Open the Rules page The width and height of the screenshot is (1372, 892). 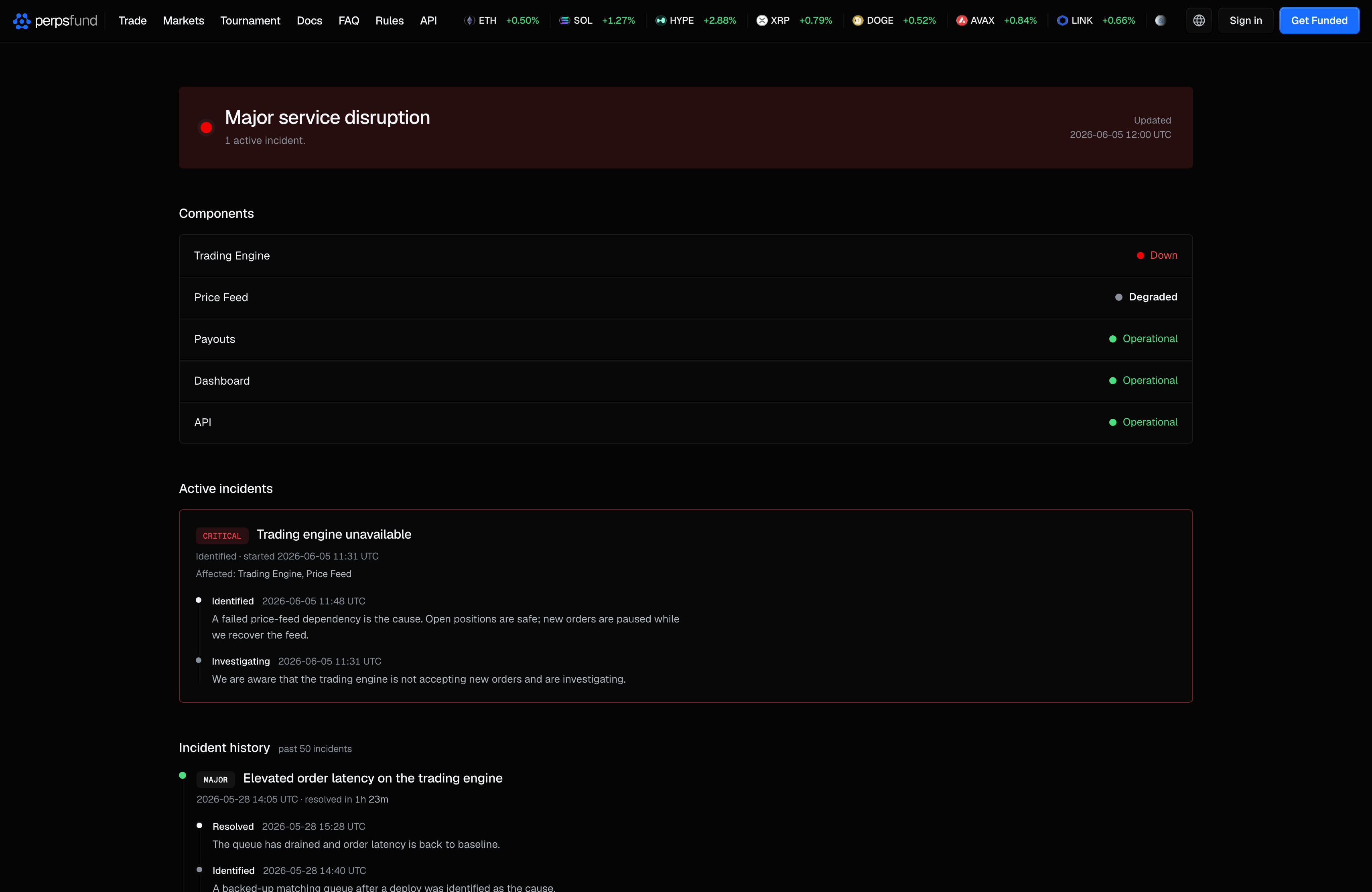point(390,21)
